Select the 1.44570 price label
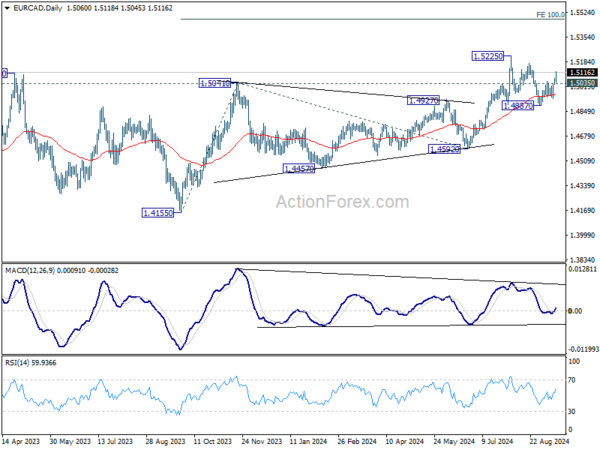Screen dimensions: 600x450 pos(299,168)
